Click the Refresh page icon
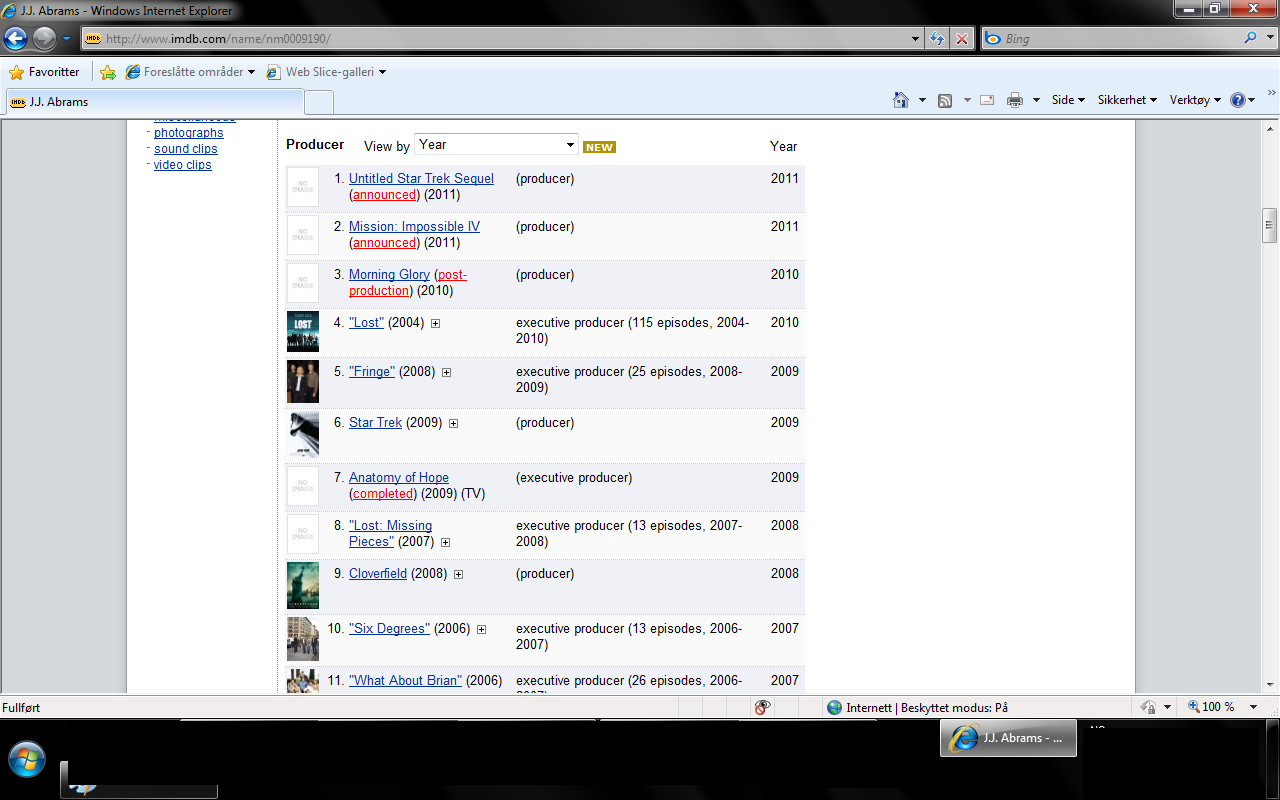The height and width of the screenshot is (800, 1280). pos(937,39)
